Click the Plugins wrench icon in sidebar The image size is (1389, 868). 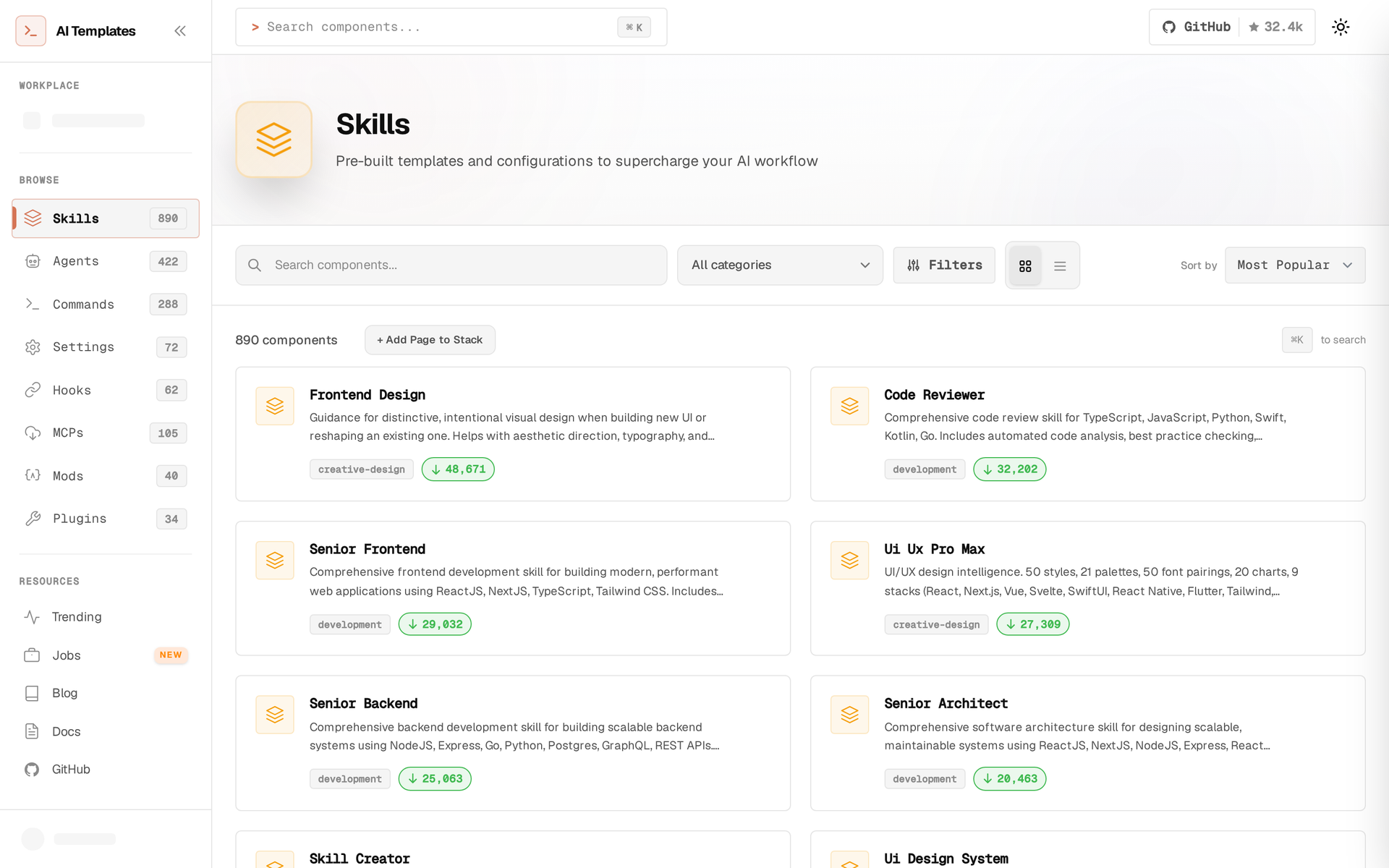[x=33, y=519]
